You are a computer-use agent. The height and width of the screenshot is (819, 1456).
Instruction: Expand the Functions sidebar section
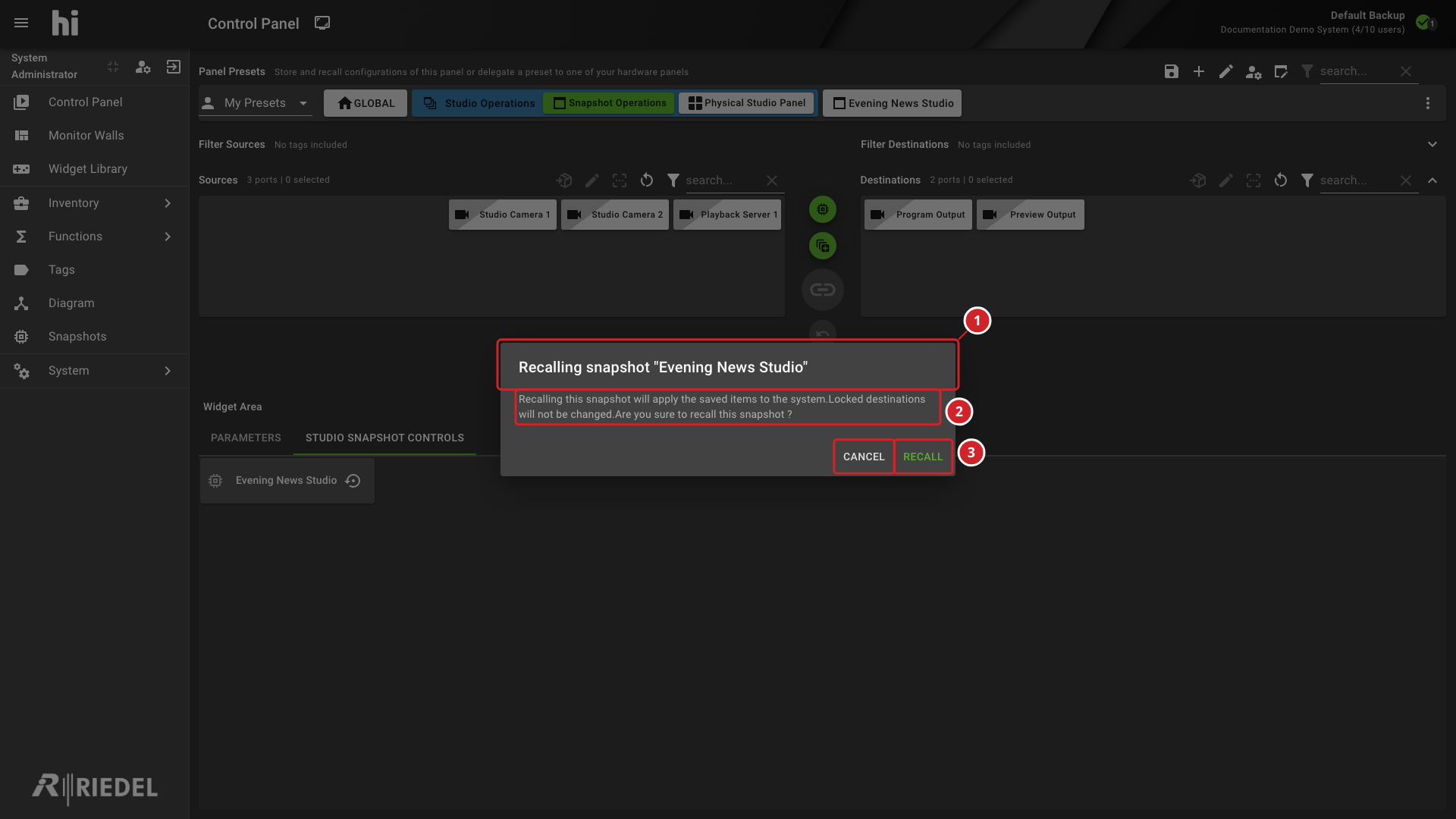[x=94, y=237]
